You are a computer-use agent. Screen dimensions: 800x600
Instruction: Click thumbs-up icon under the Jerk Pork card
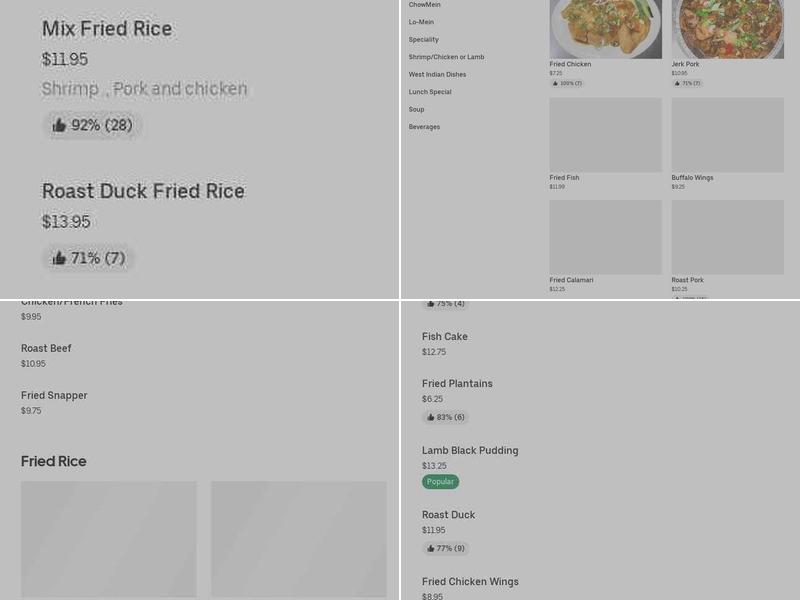click(x=677, y=83)
